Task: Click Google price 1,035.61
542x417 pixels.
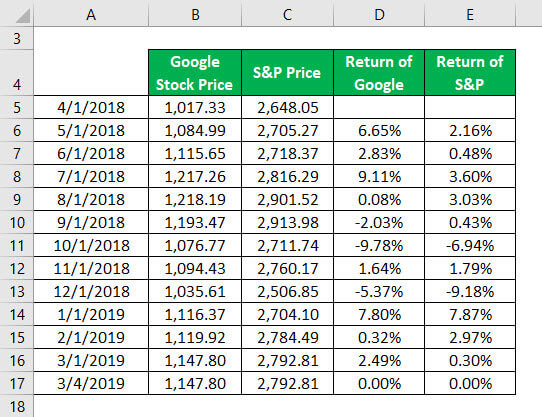Action: [195, 291]
